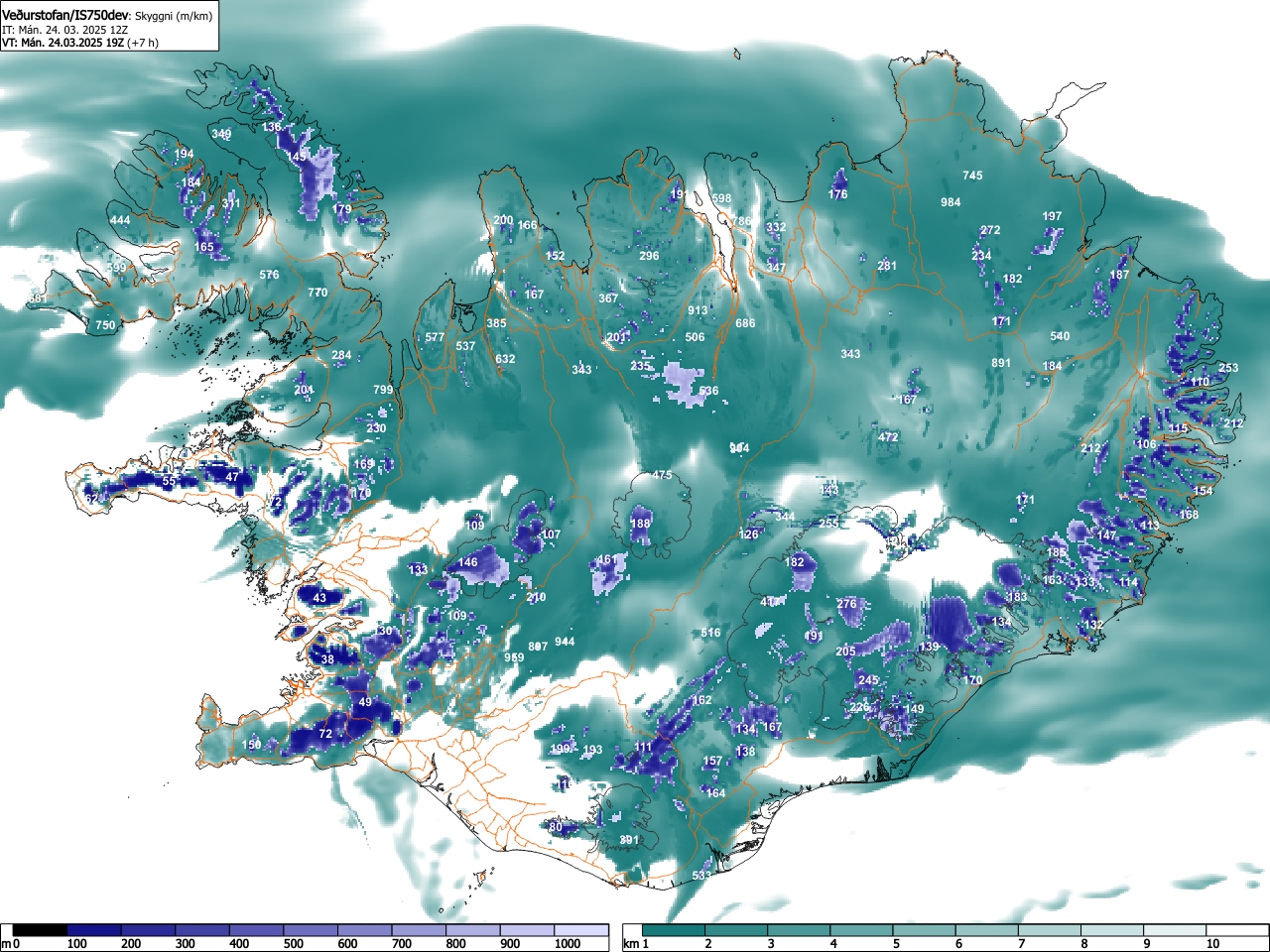1270x952 pixels.
Task: Click the 745 visibility value in the northeast
Action: [x=972, y=176]
